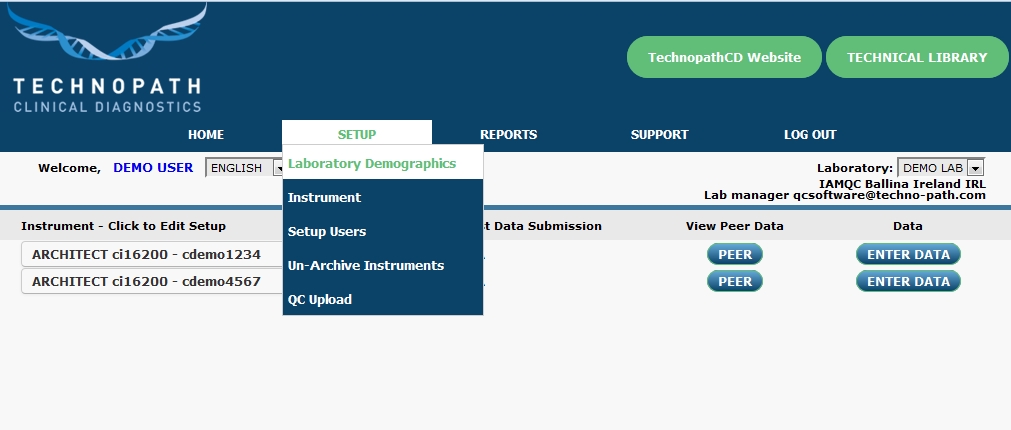Open the ENGLISH language dropdown

pyautogui.click(x=244, y=168)
